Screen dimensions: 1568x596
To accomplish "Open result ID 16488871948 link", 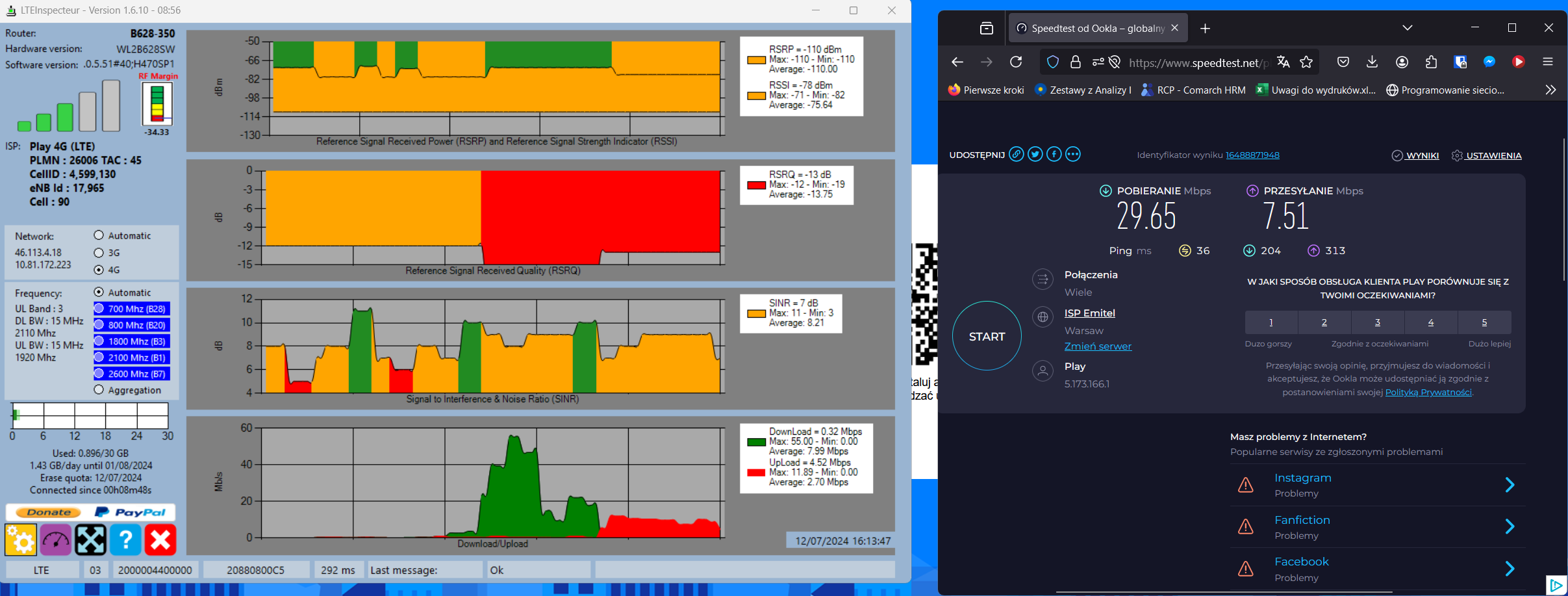I will point(1252,155).
